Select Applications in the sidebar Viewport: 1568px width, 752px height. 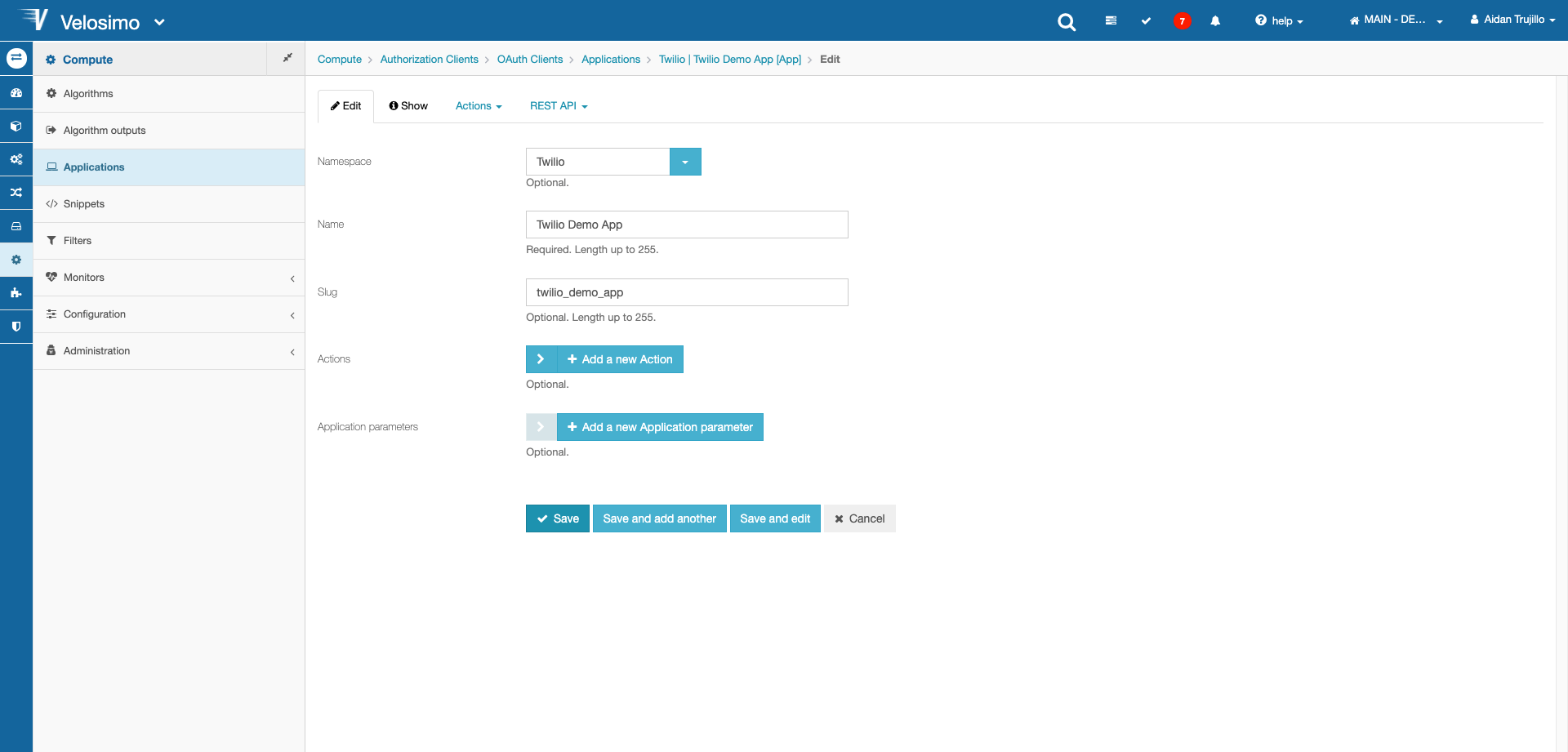[x=169, y=167]
